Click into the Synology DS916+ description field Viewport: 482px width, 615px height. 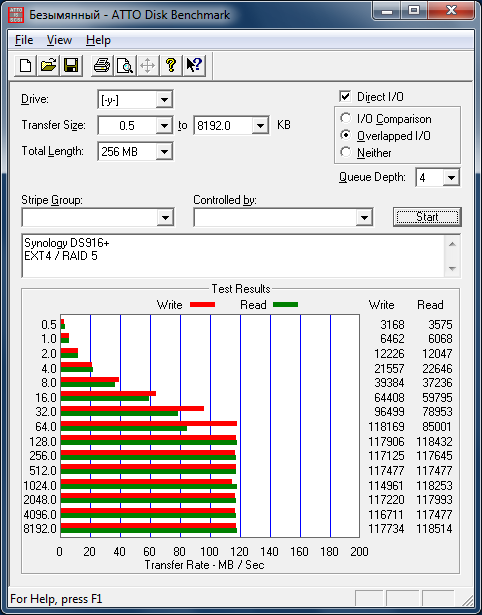click(x=234, y=256)
